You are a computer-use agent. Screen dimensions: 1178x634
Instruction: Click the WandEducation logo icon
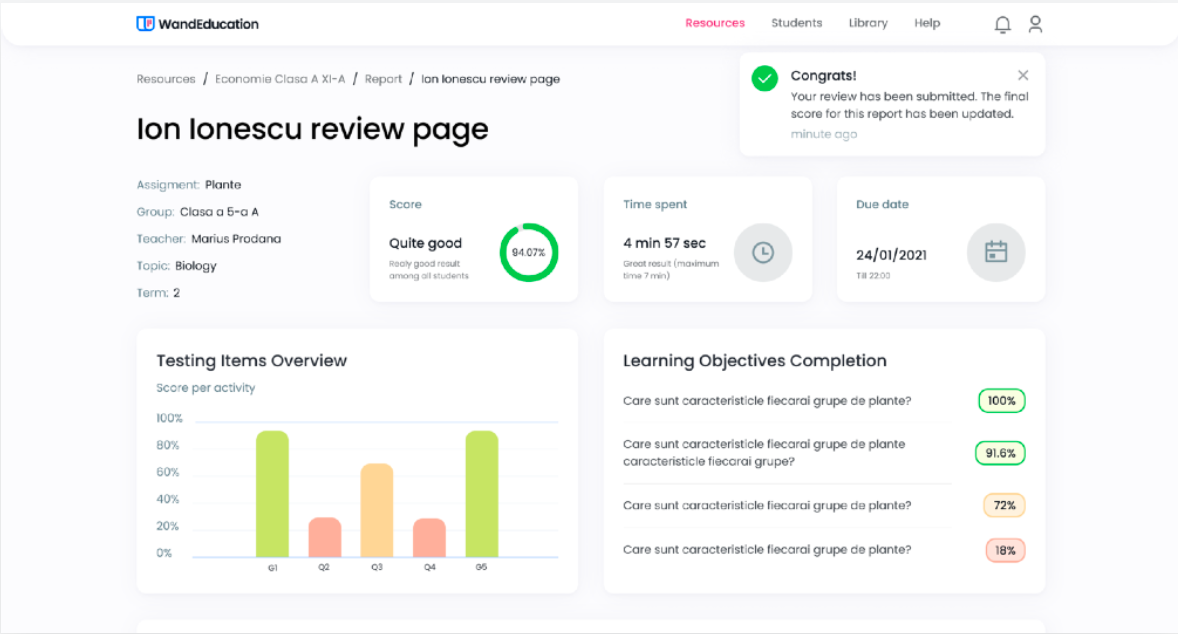145,23
